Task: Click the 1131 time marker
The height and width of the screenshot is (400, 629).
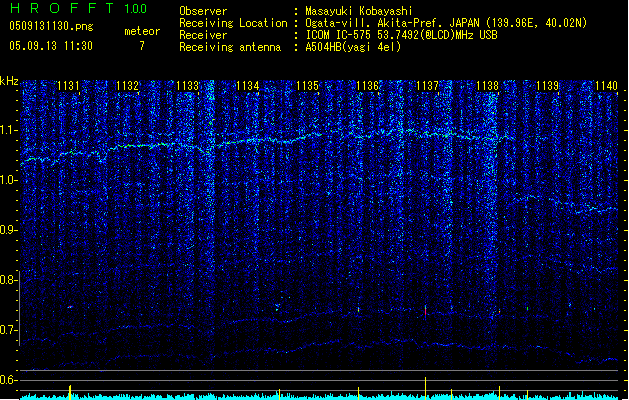Action: (x=69, y=87)
